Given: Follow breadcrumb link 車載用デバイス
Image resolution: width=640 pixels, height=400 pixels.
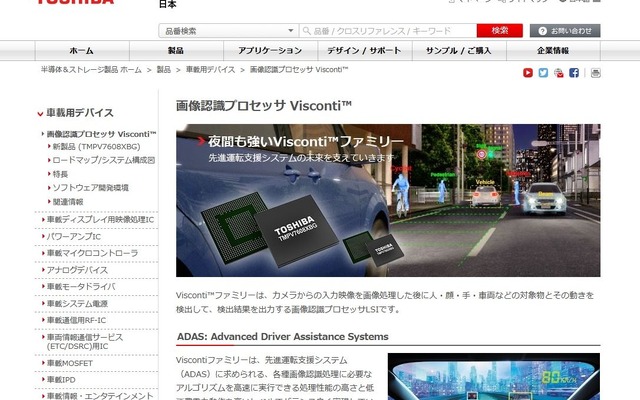Looking at the screenshot, I should click(x=210, y=70).
